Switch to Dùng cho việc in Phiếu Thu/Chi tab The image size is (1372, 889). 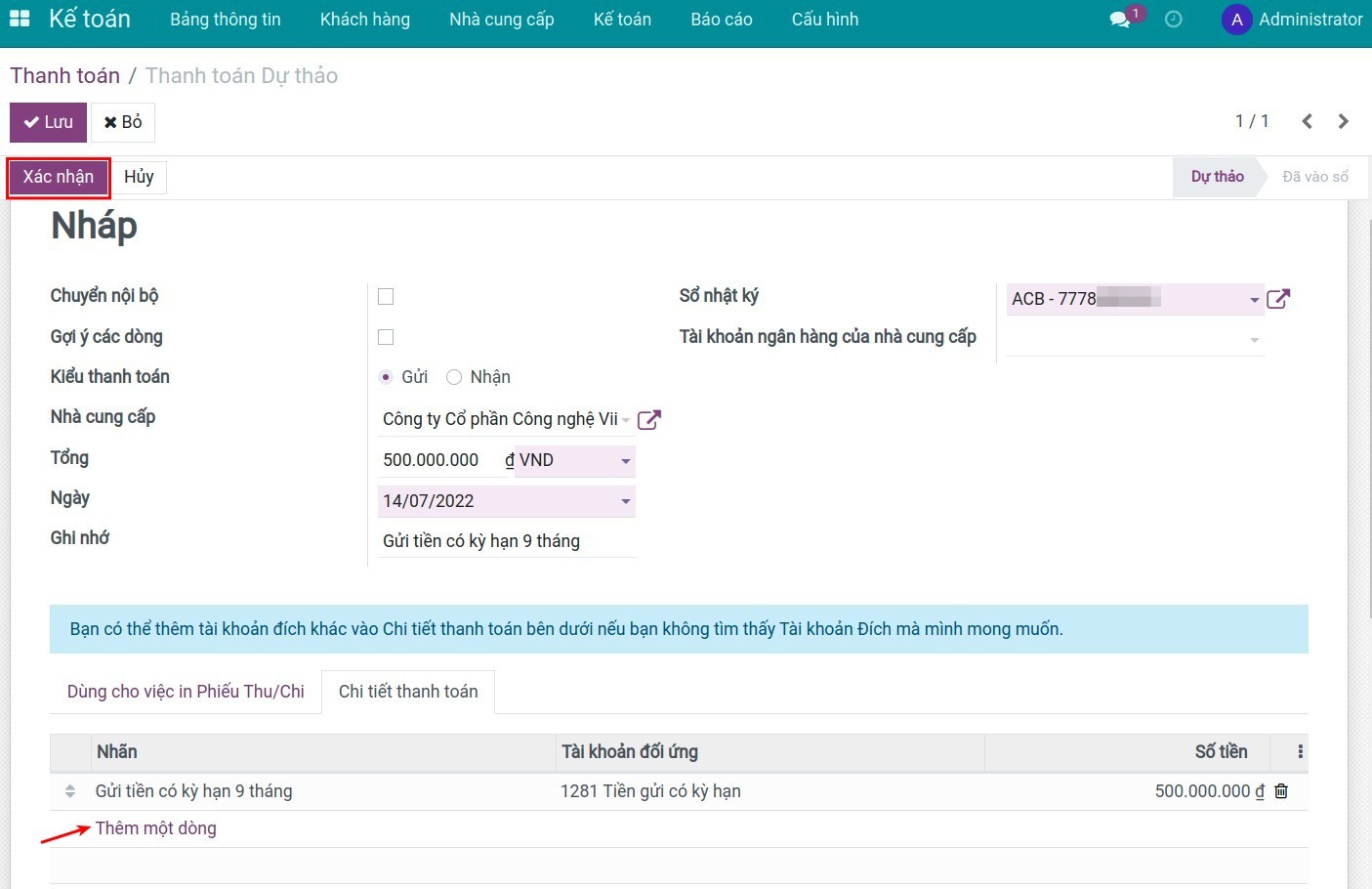186,692
